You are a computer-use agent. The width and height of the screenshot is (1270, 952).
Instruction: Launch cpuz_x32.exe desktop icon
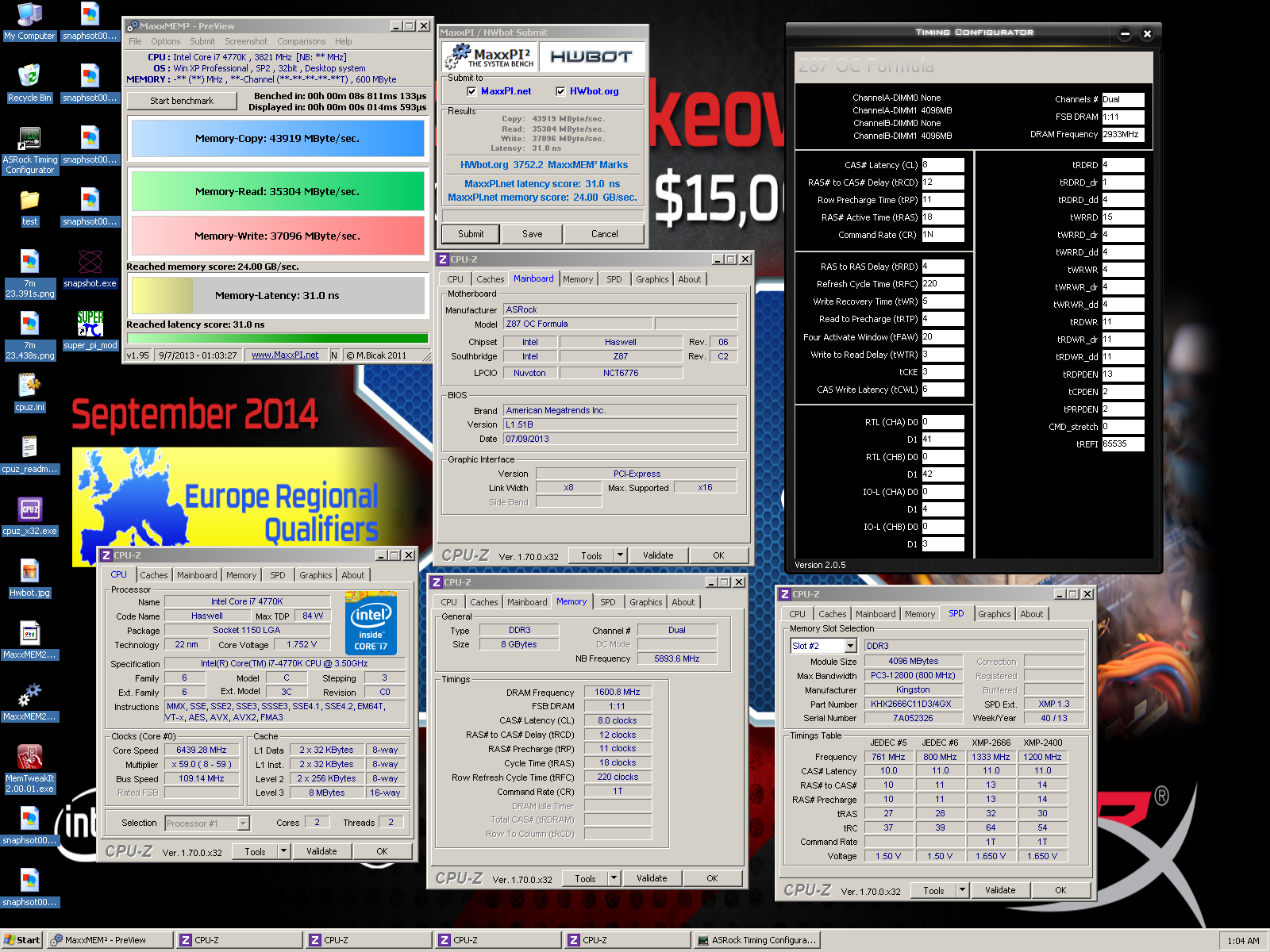point(29,516)
